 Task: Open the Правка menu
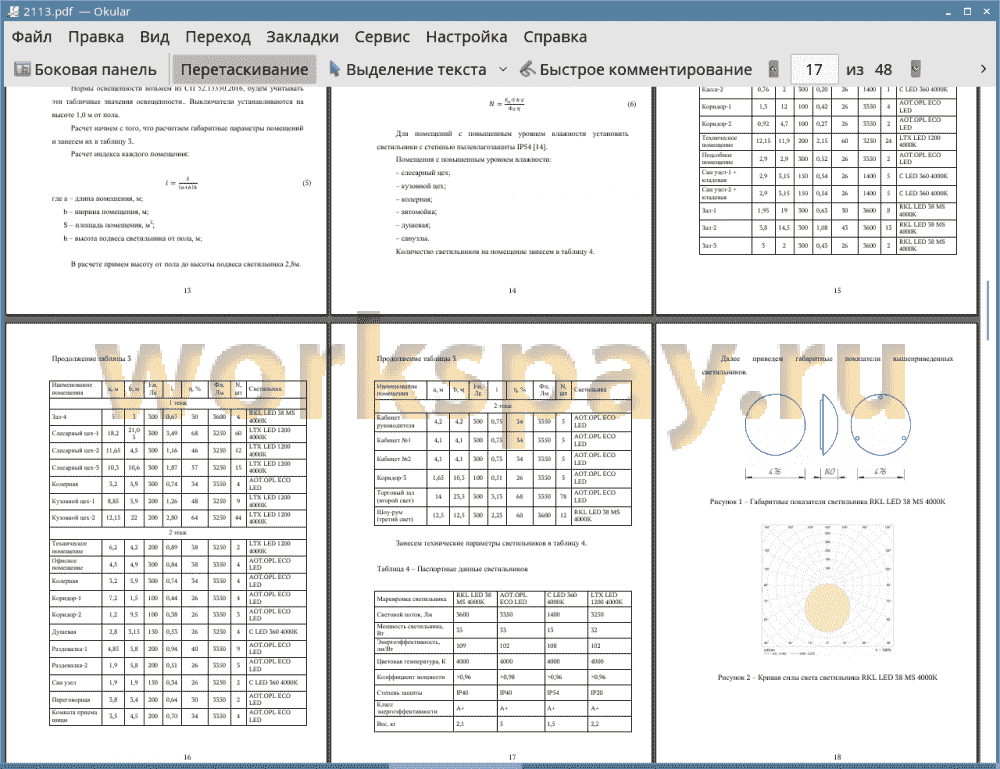pos(96,37)
